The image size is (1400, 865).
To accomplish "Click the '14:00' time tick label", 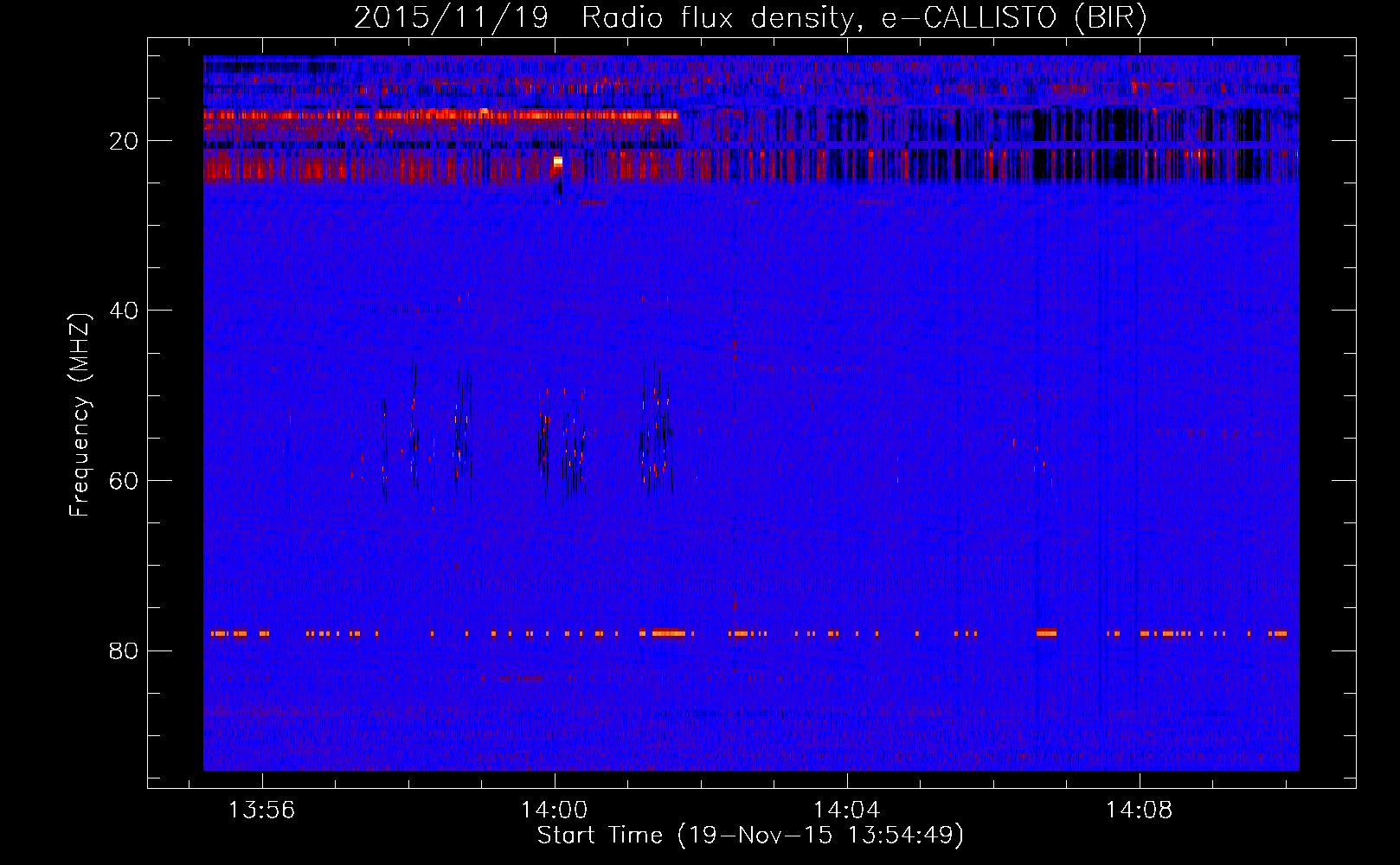I will pos(554,810).
